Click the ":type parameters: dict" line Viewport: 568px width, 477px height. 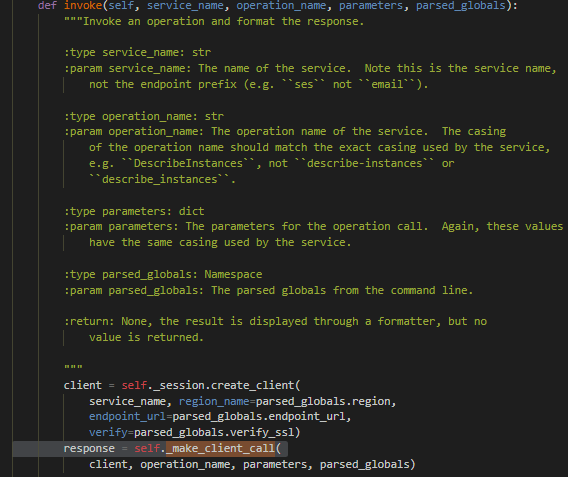(x=134, y=211)
